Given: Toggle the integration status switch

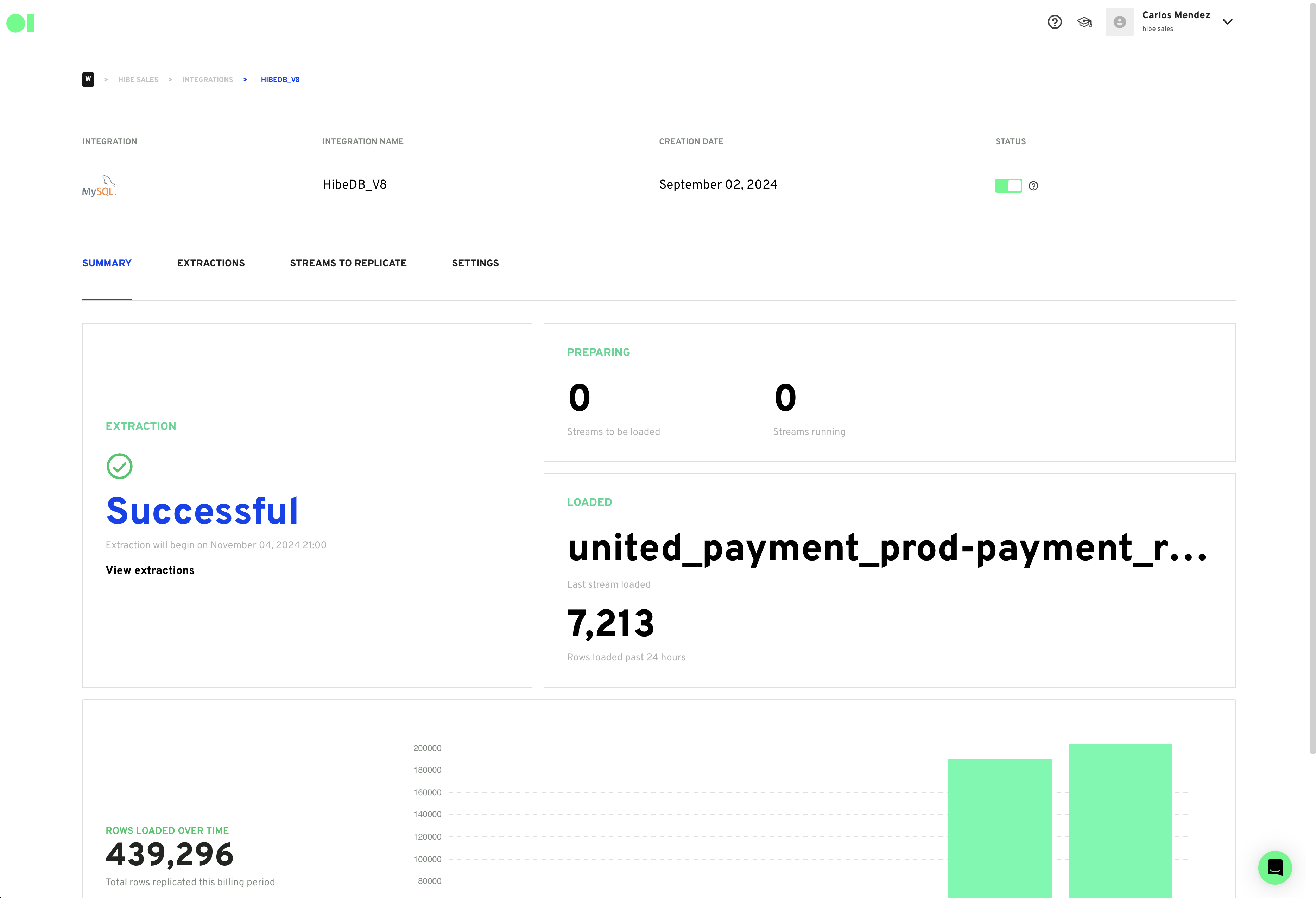Looking at the screenshot, I should click(1008, 186).
